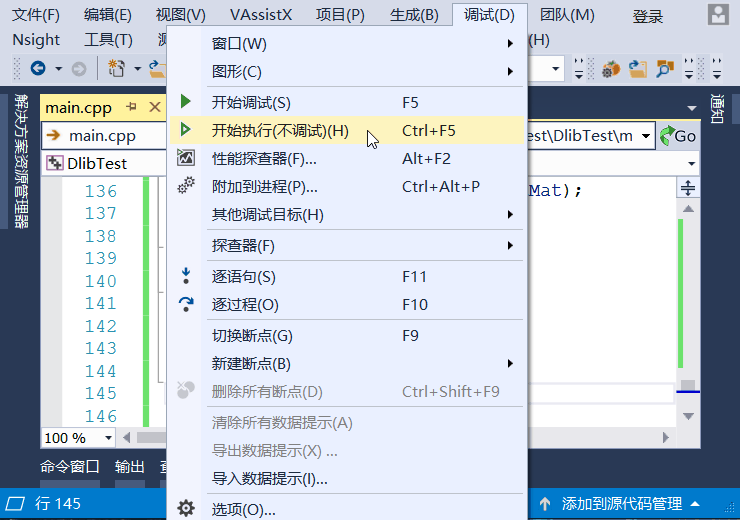This screenshot has width=740, height=520.
Task: Expand the 其他调试目标(H) submenu
Action: click(346, 215)
